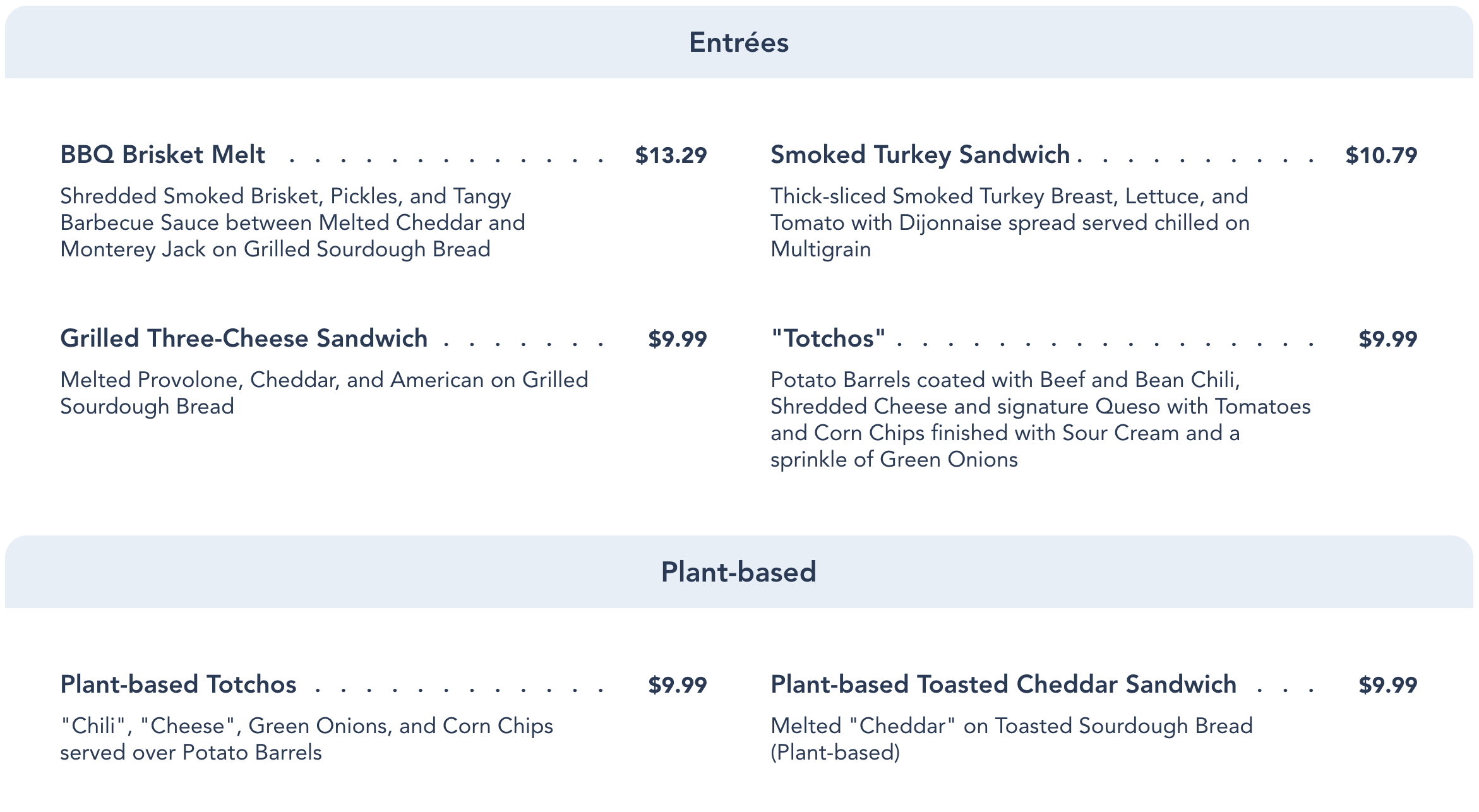Click the "Totchos" entrée $9.99 price
Viewport: 1479px width, 812px height.
(x=1387, y=339)
